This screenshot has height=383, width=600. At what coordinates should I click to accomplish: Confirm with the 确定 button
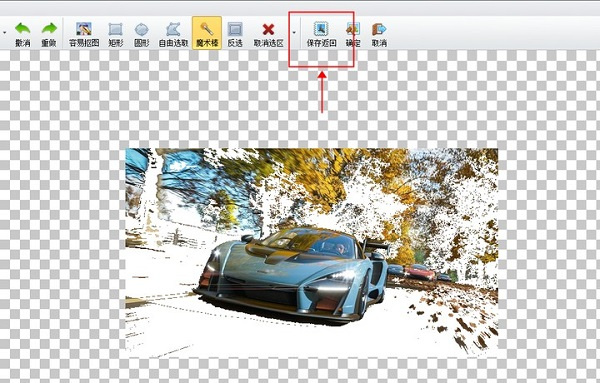coord(353,34)
